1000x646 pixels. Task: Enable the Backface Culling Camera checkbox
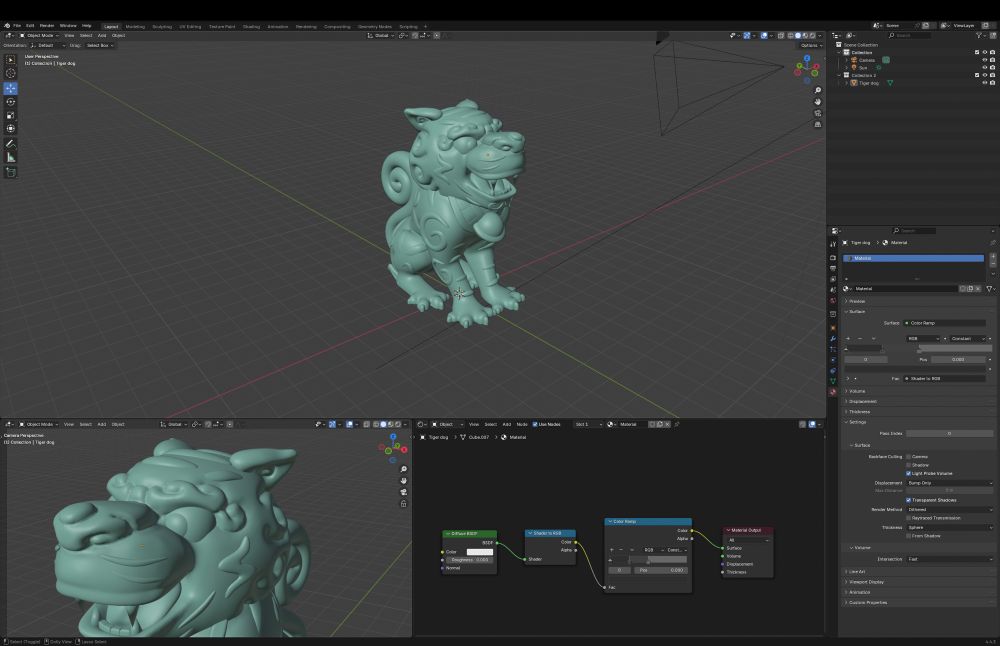(908, 456)
